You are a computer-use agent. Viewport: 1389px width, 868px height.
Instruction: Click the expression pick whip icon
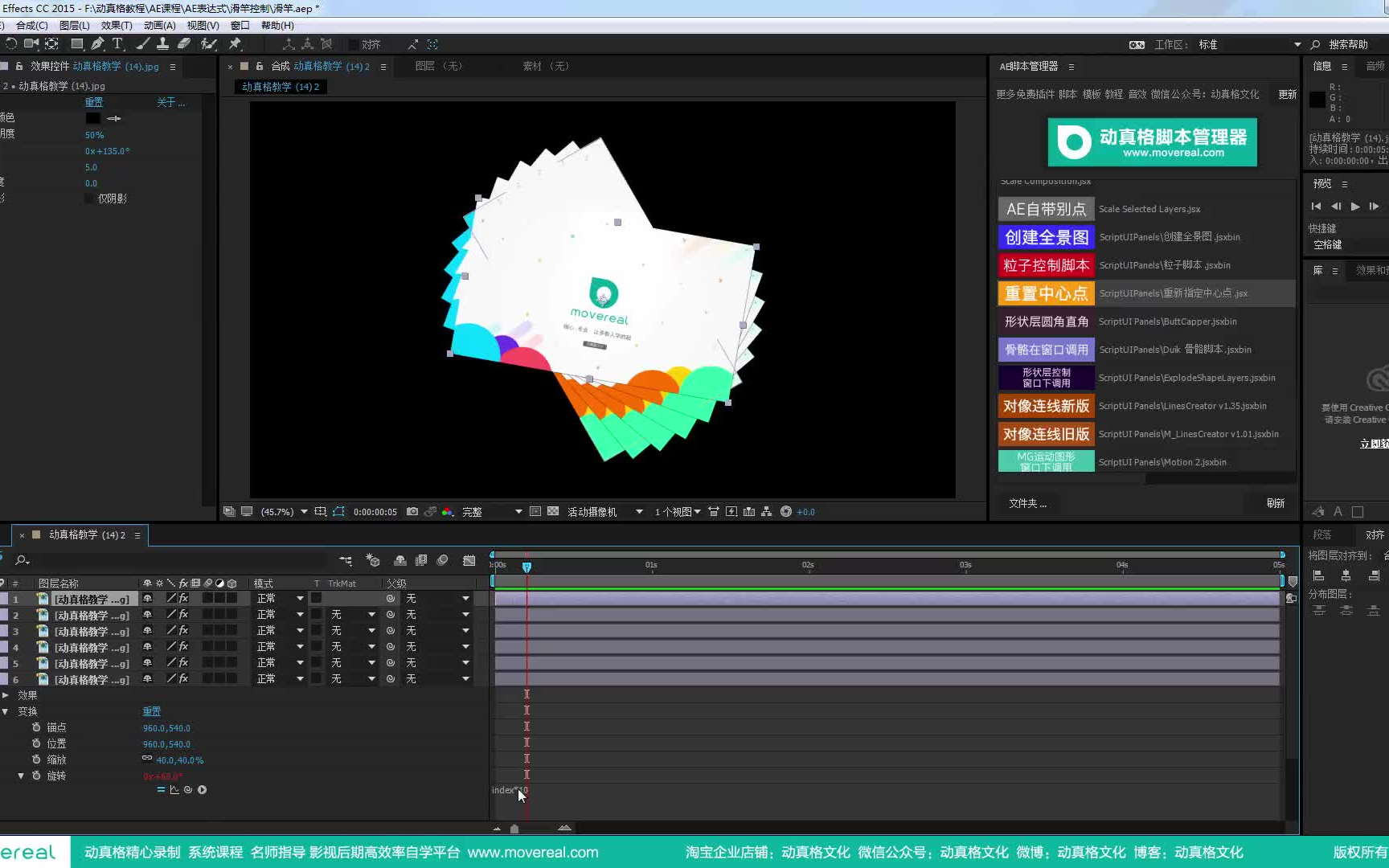[x=188, y=790]
